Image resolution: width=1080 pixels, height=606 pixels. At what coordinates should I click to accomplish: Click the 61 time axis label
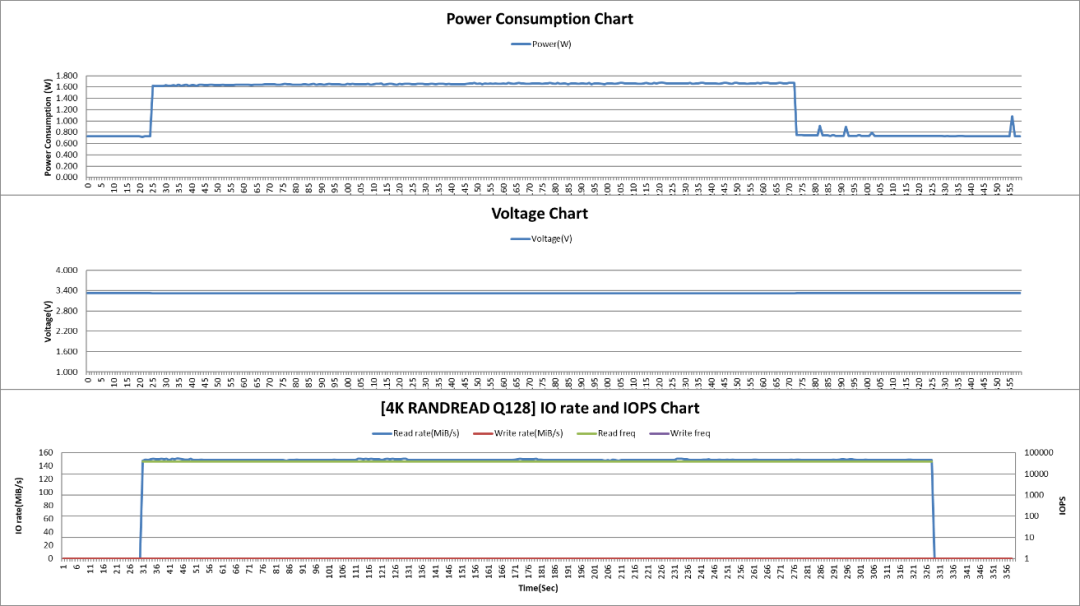[x=222, y=570]
